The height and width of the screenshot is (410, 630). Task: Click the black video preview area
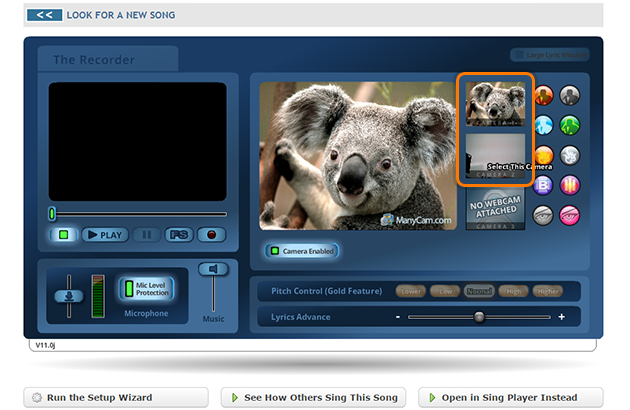137,141
